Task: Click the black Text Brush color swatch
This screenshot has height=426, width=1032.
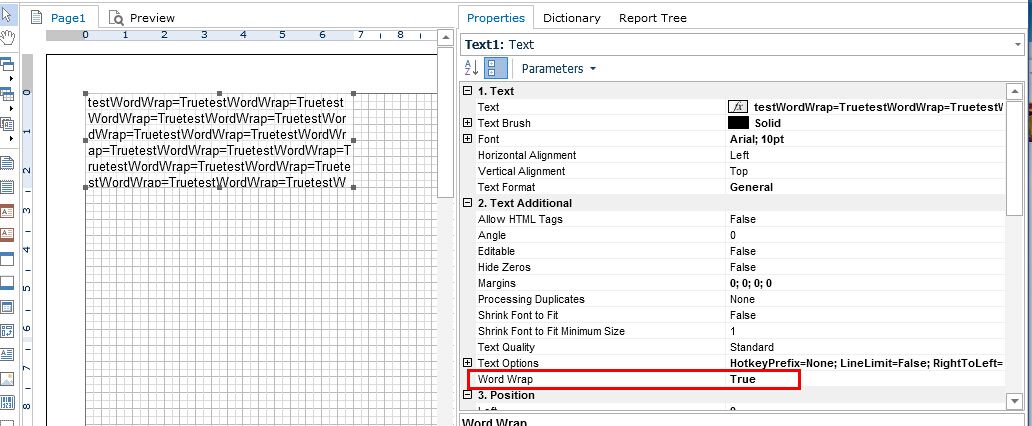Action: pos(738,122)
